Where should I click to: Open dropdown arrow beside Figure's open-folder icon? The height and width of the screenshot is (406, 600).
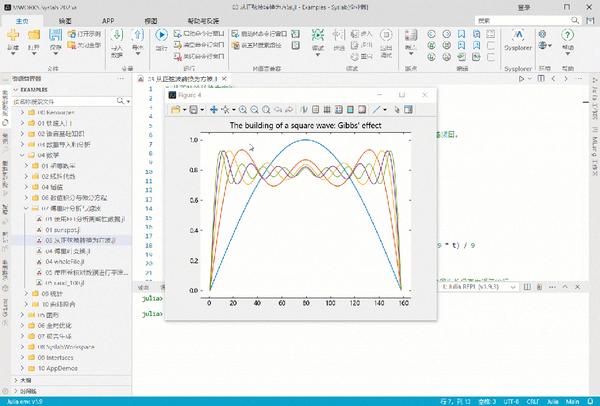(x=184, y=110)
